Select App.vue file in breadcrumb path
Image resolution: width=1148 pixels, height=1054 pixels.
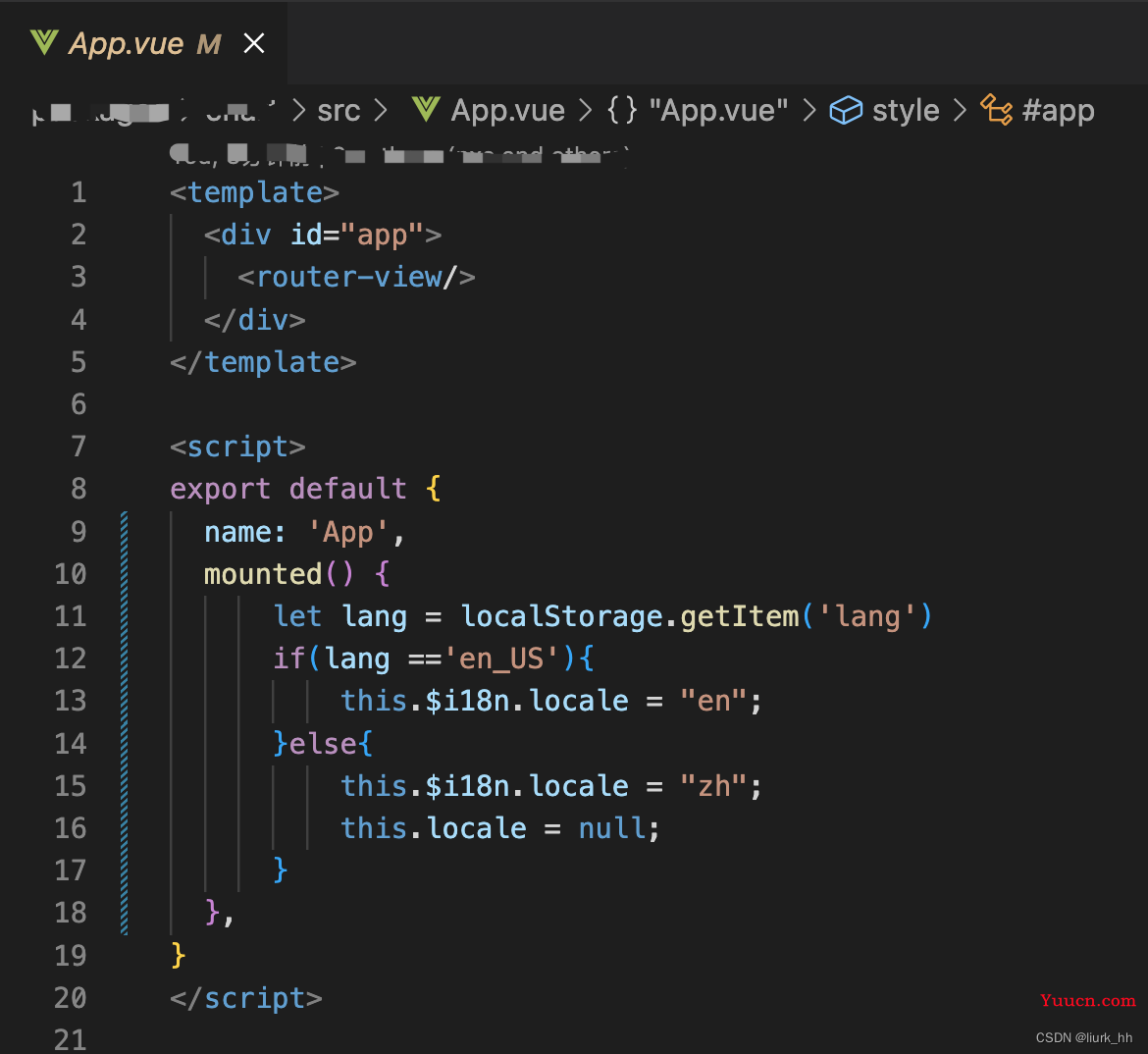click(508, 111)
